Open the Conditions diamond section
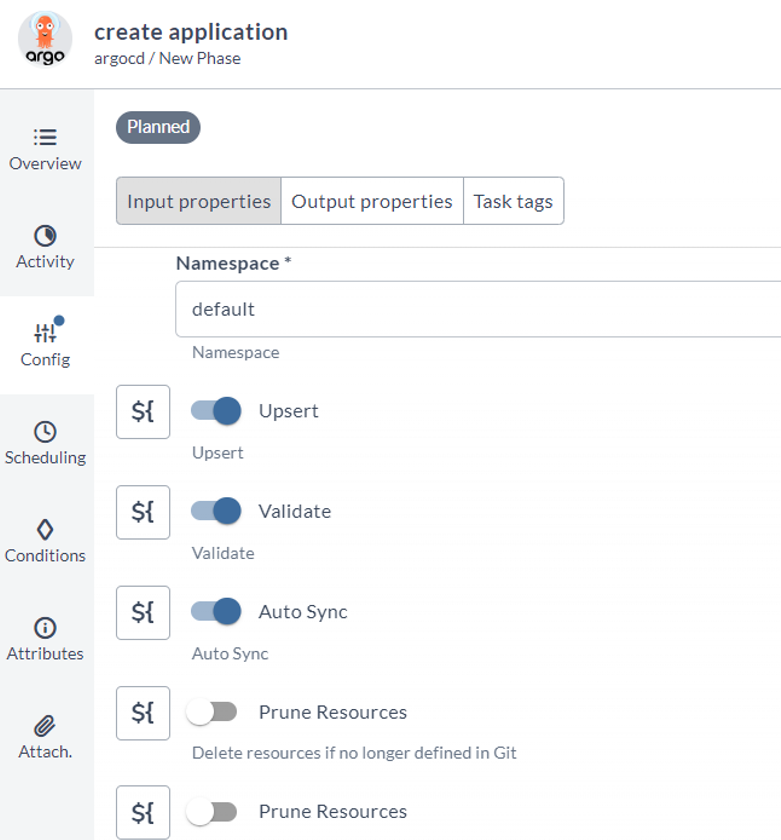 tap(45, 541)
